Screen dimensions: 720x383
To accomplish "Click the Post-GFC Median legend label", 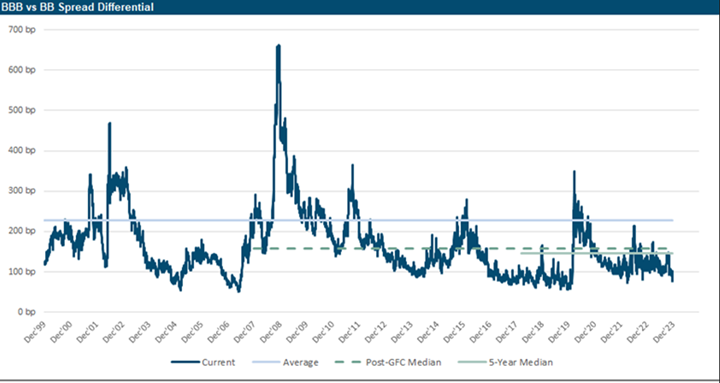I will tap(404, 363).
